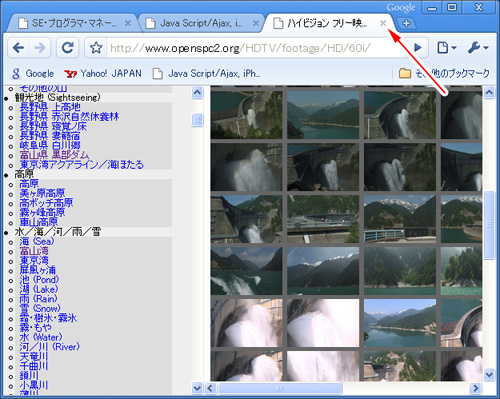
Task: Open the 長野県 妻籠宿 link
Action: 50,136
